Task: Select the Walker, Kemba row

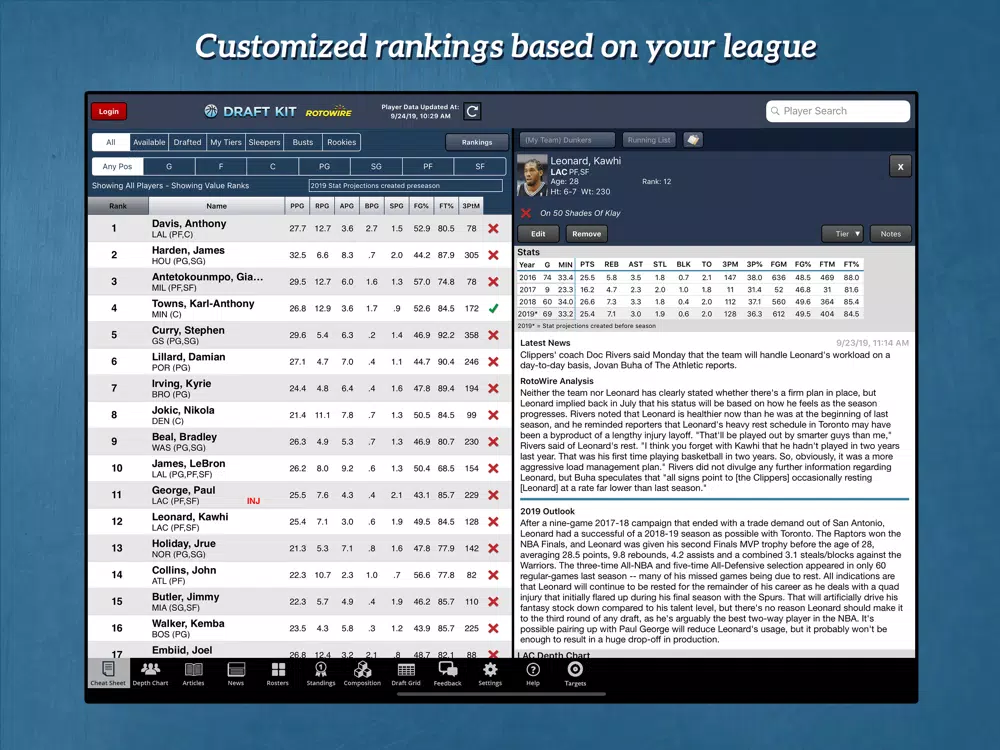Action: [300, 628]
